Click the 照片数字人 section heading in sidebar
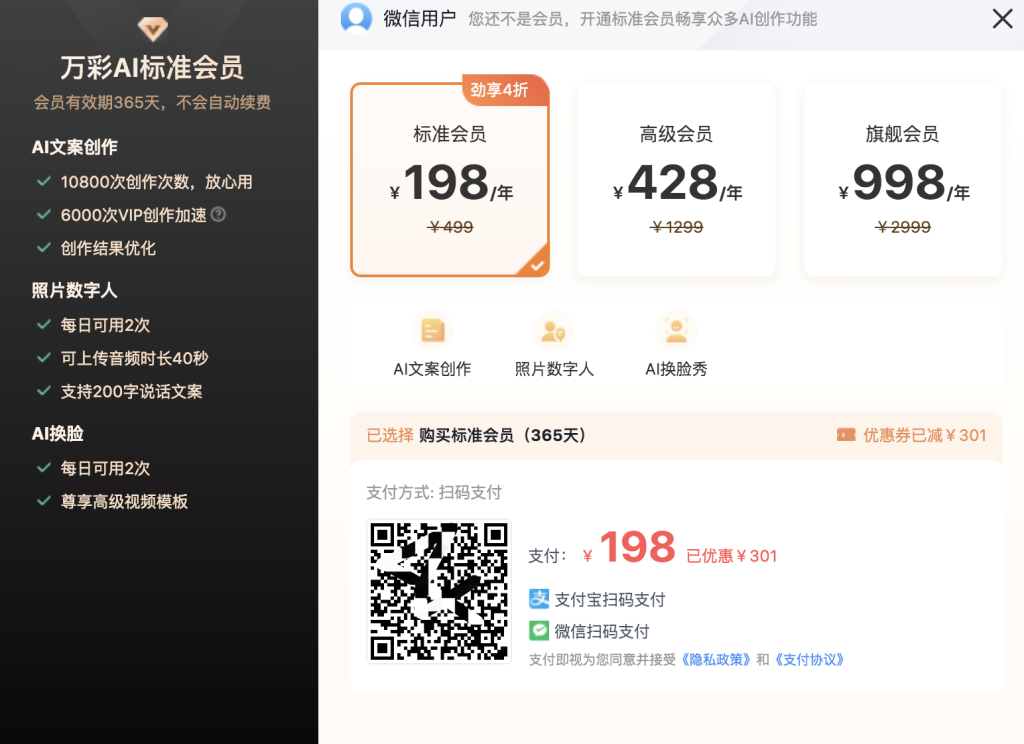This screenshot has width=1024, height=744. 74,291
